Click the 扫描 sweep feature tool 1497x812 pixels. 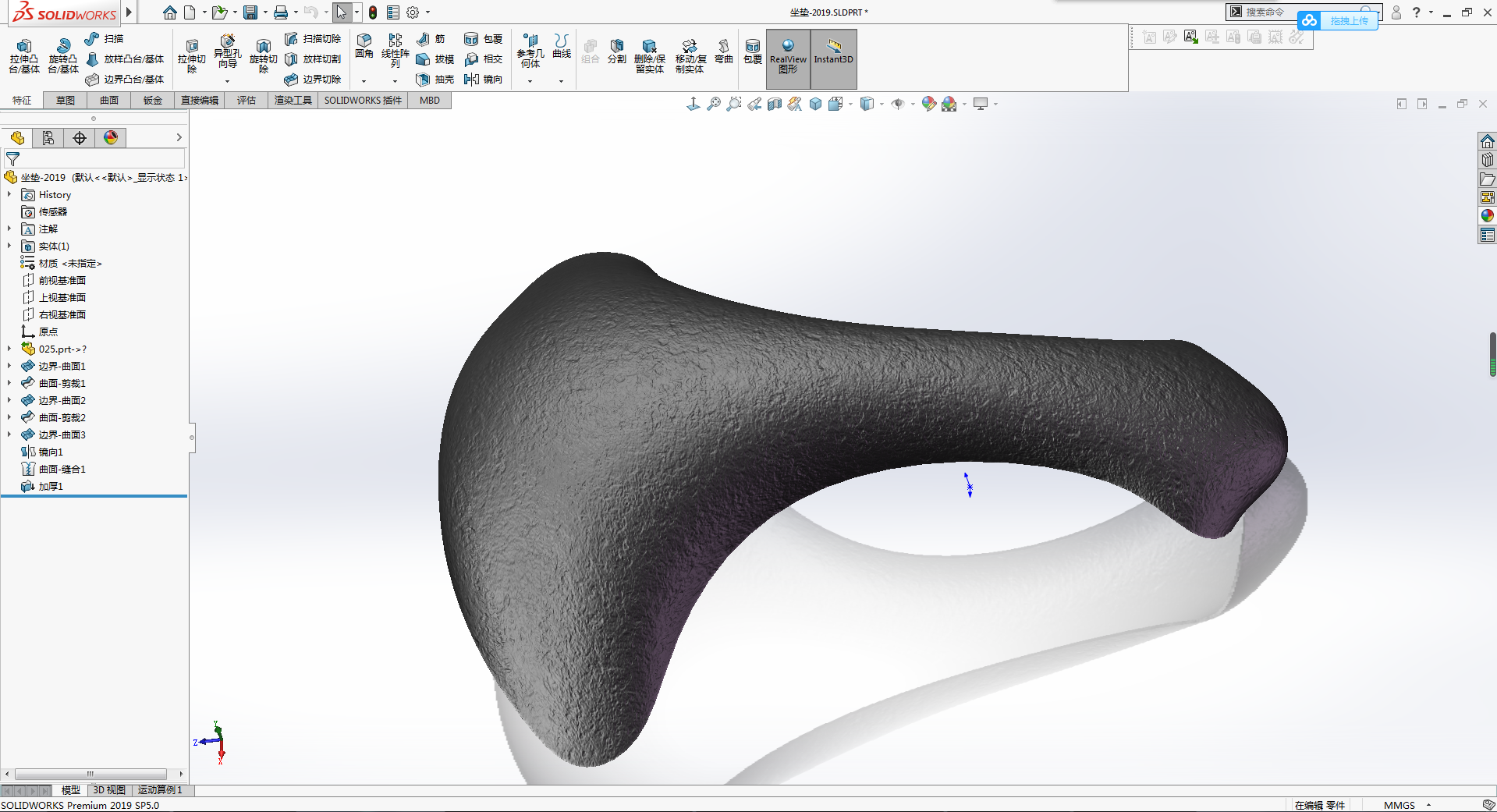pyautogui.click(x=105, y=39)
